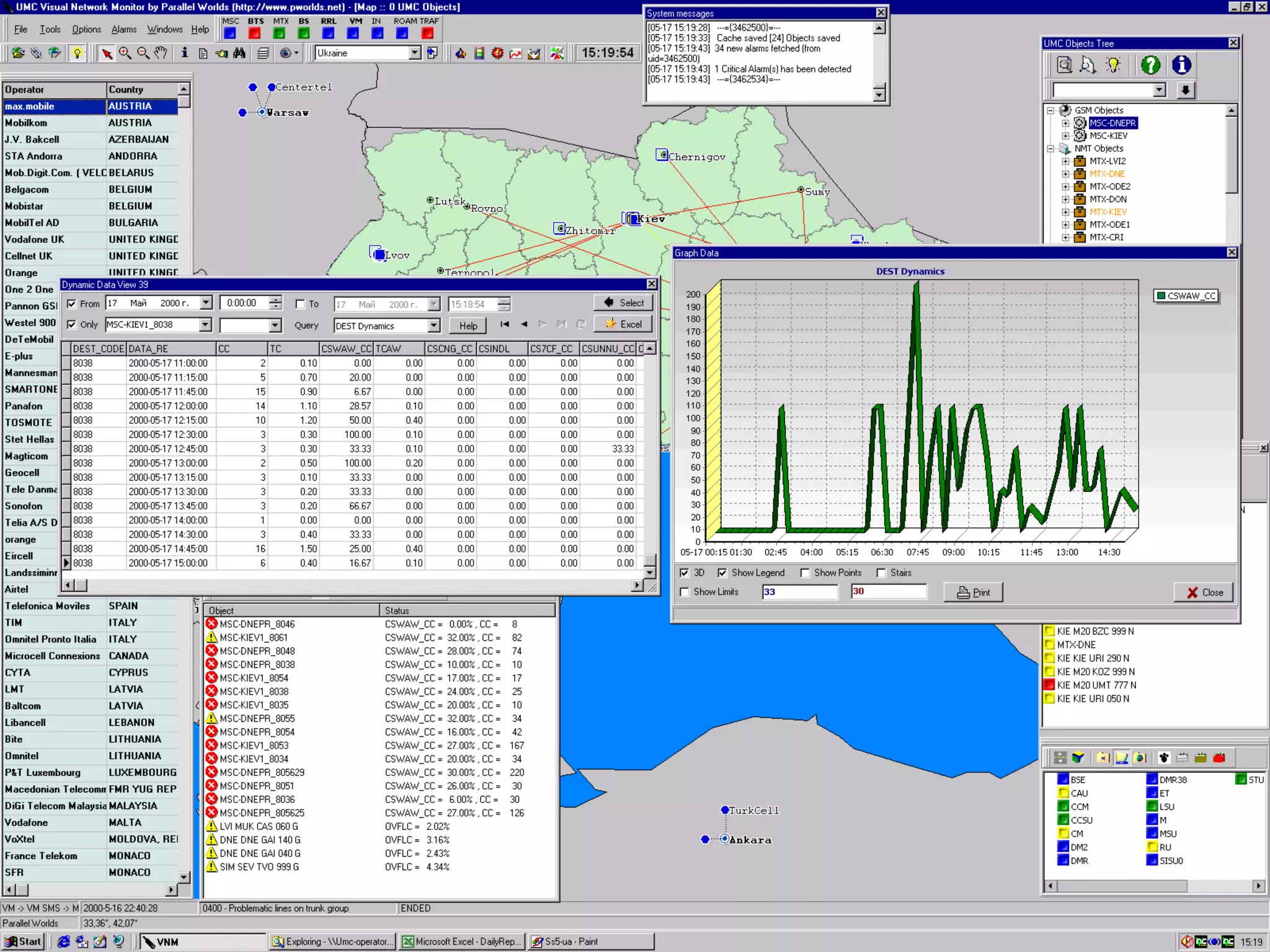
Task: Enable the To date checkbox
Action: 300,304
